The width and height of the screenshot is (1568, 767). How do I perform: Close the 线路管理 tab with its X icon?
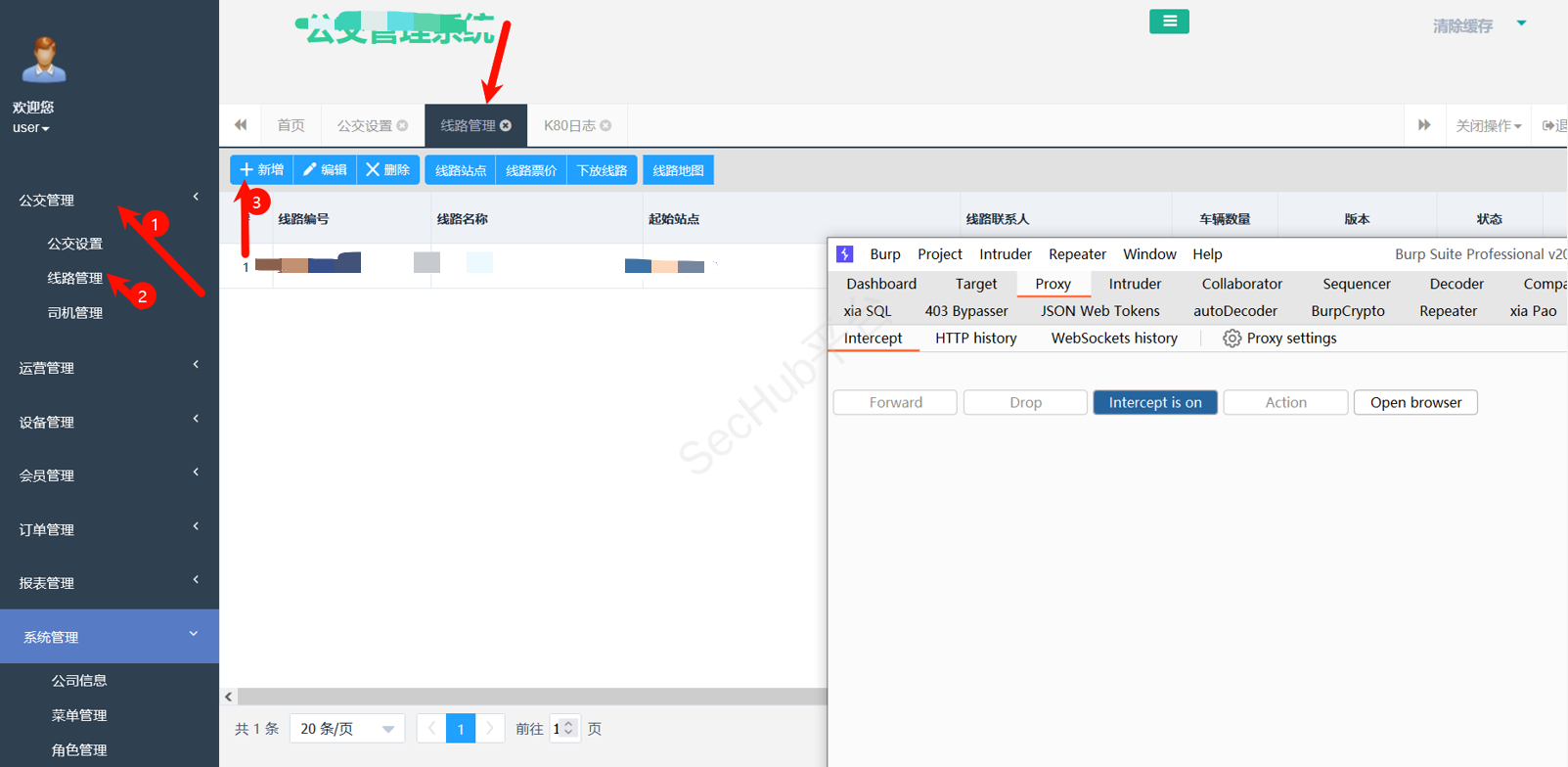tap(506, 125)
